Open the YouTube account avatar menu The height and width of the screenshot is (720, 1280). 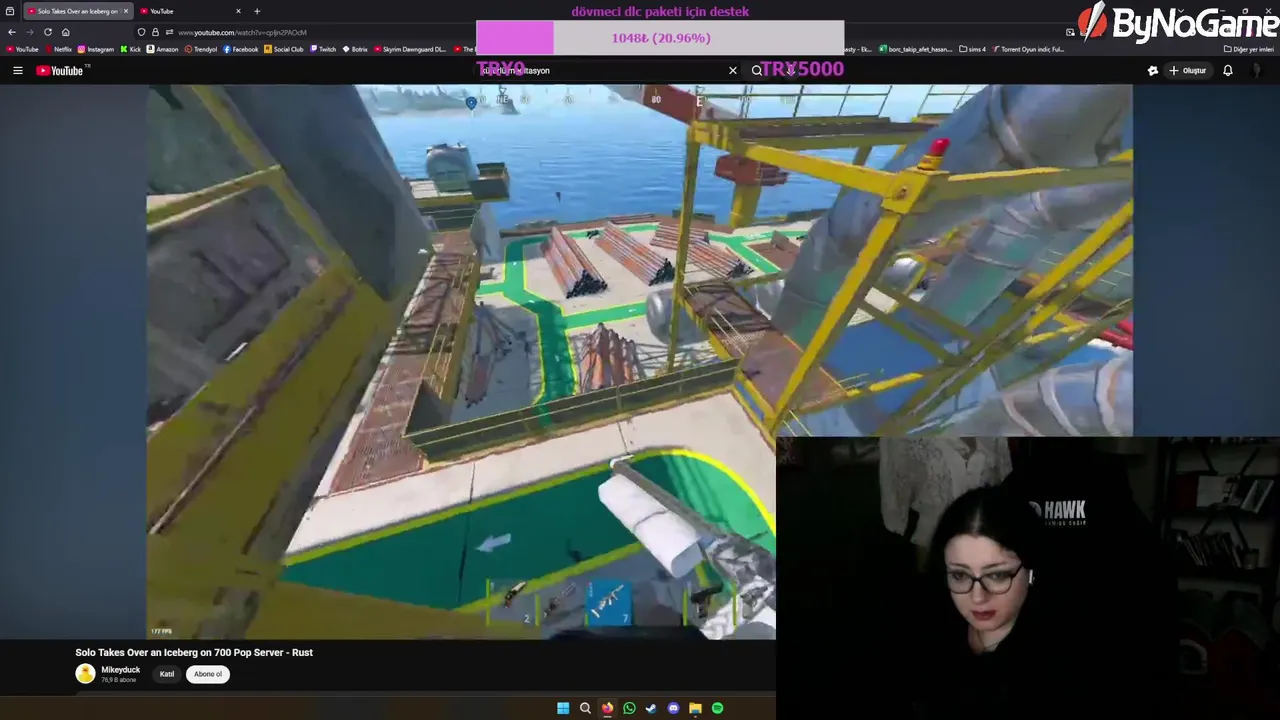[1257, 70]
